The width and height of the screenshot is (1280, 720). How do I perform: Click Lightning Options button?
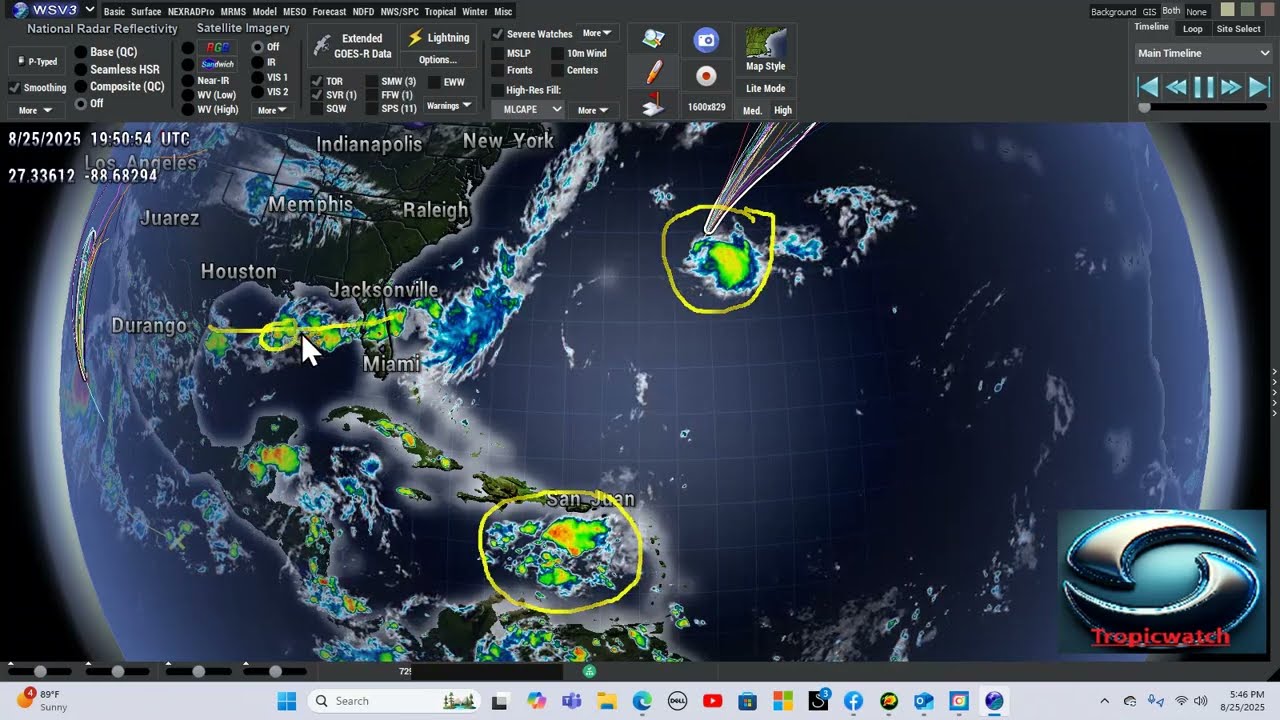click(438, 60)
